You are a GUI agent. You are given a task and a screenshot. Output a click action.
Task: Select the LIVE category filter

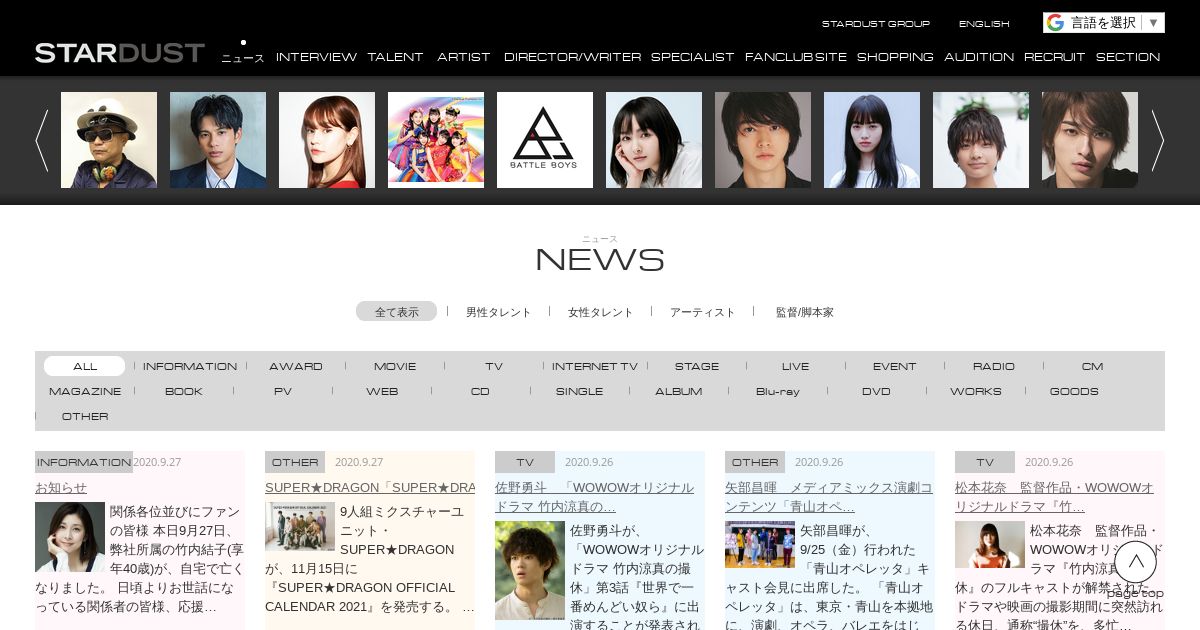(796, 366)
